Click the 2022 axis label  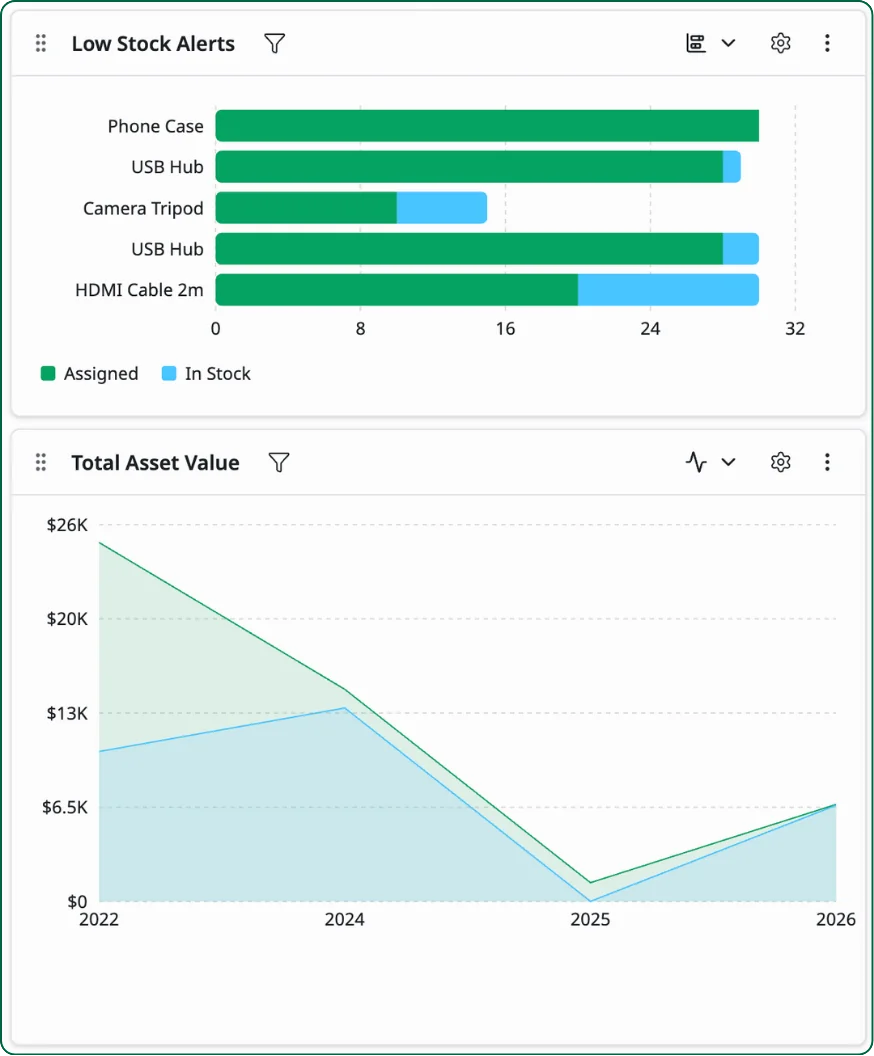(x=99, y=919)
